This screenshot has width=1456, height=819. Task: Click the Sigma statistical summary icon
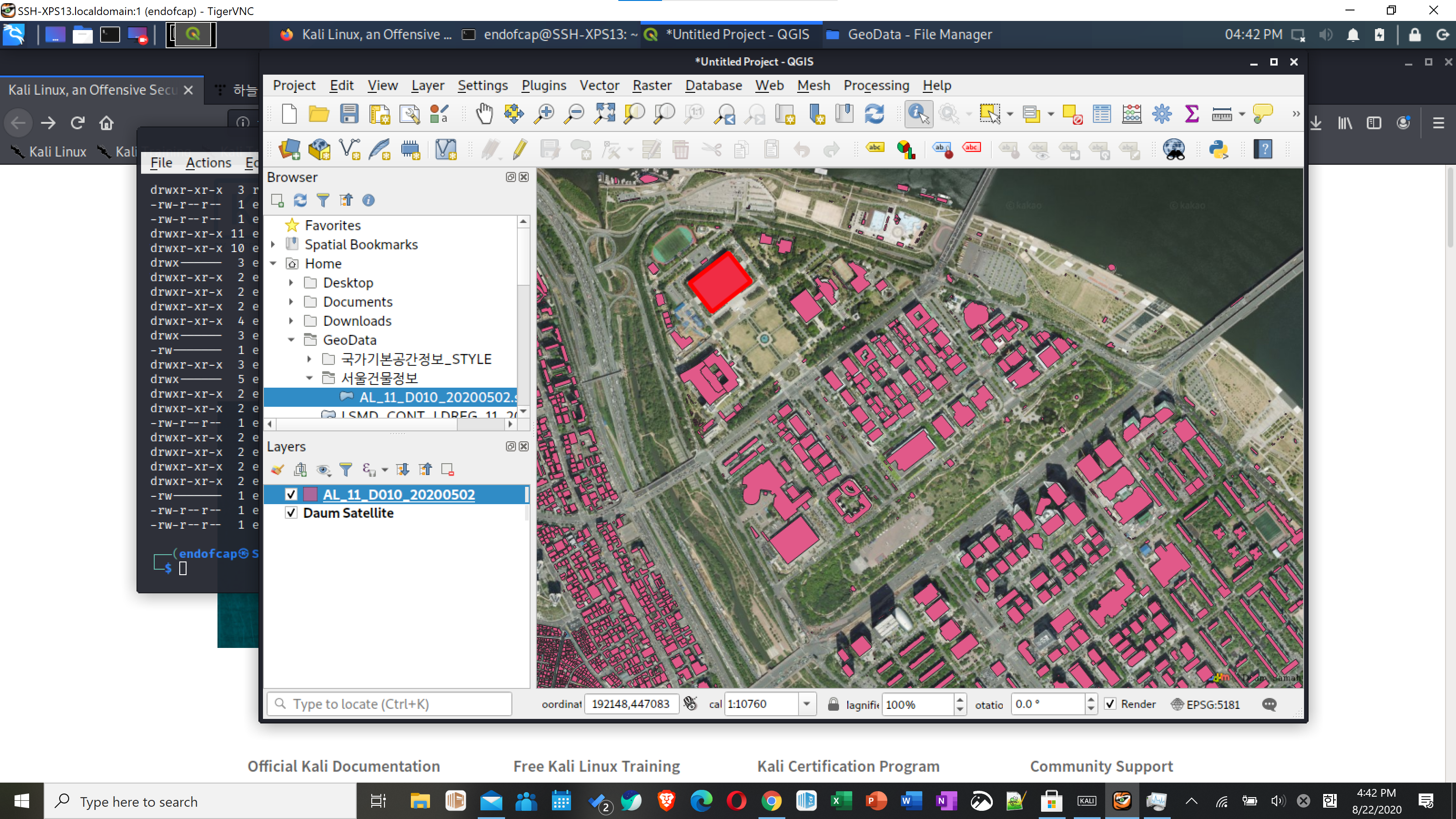point(1192,114)
